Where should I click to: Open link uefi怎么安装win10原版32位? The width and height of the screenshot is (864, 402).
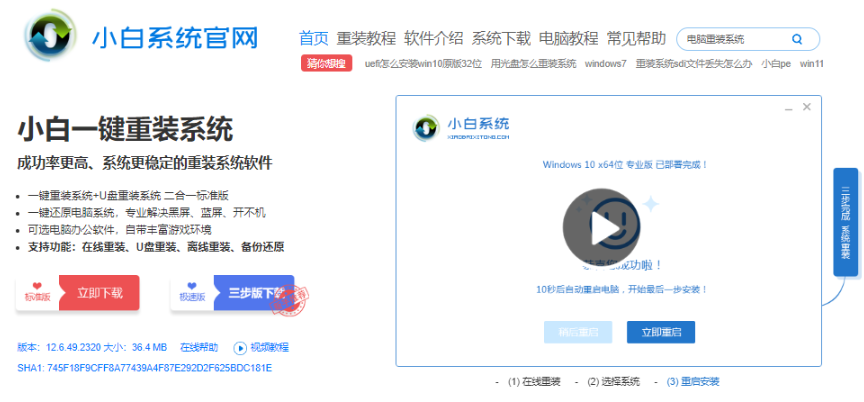[423, 64]
